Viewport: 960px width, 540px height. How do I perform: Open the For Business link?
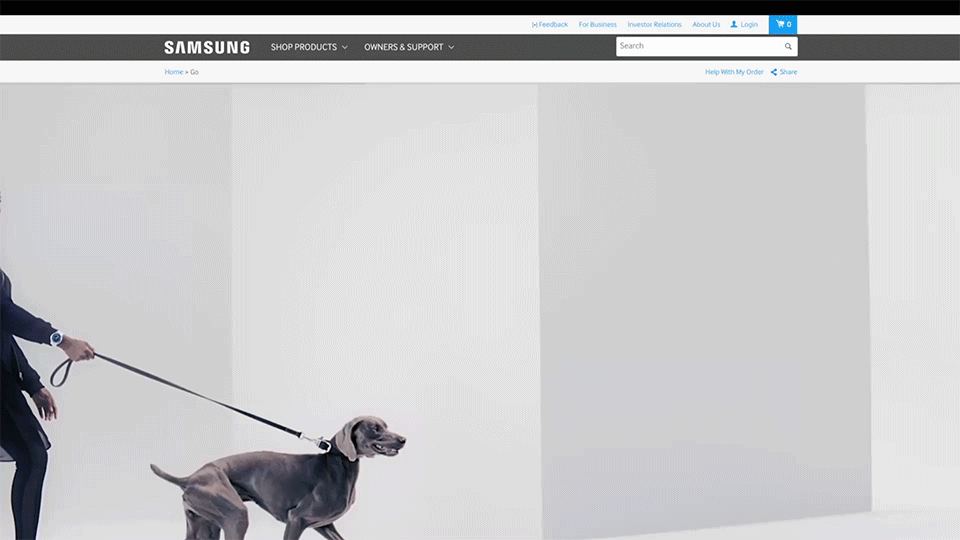(598, 24)
